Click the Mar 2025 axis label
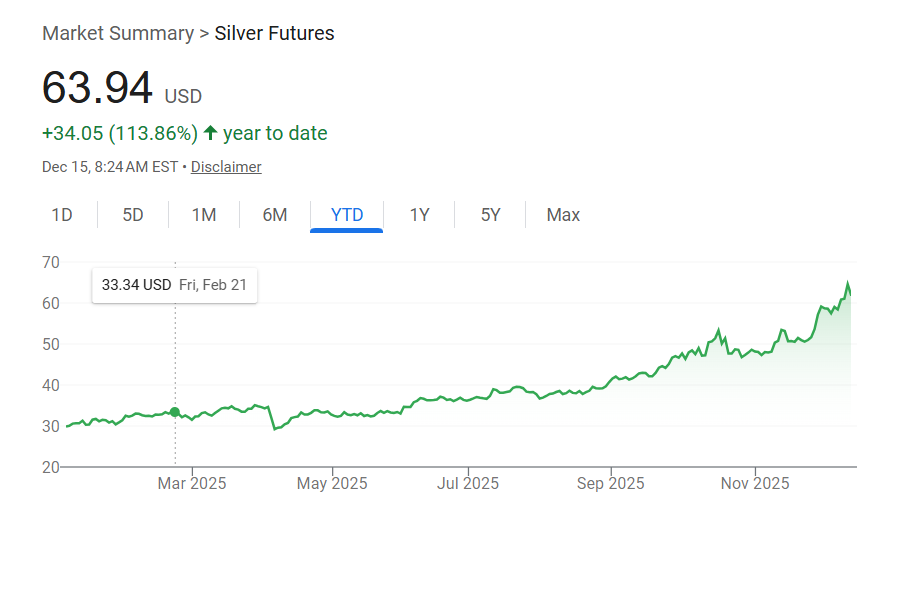This screenshot has height=598, width=918. (192, 483)
